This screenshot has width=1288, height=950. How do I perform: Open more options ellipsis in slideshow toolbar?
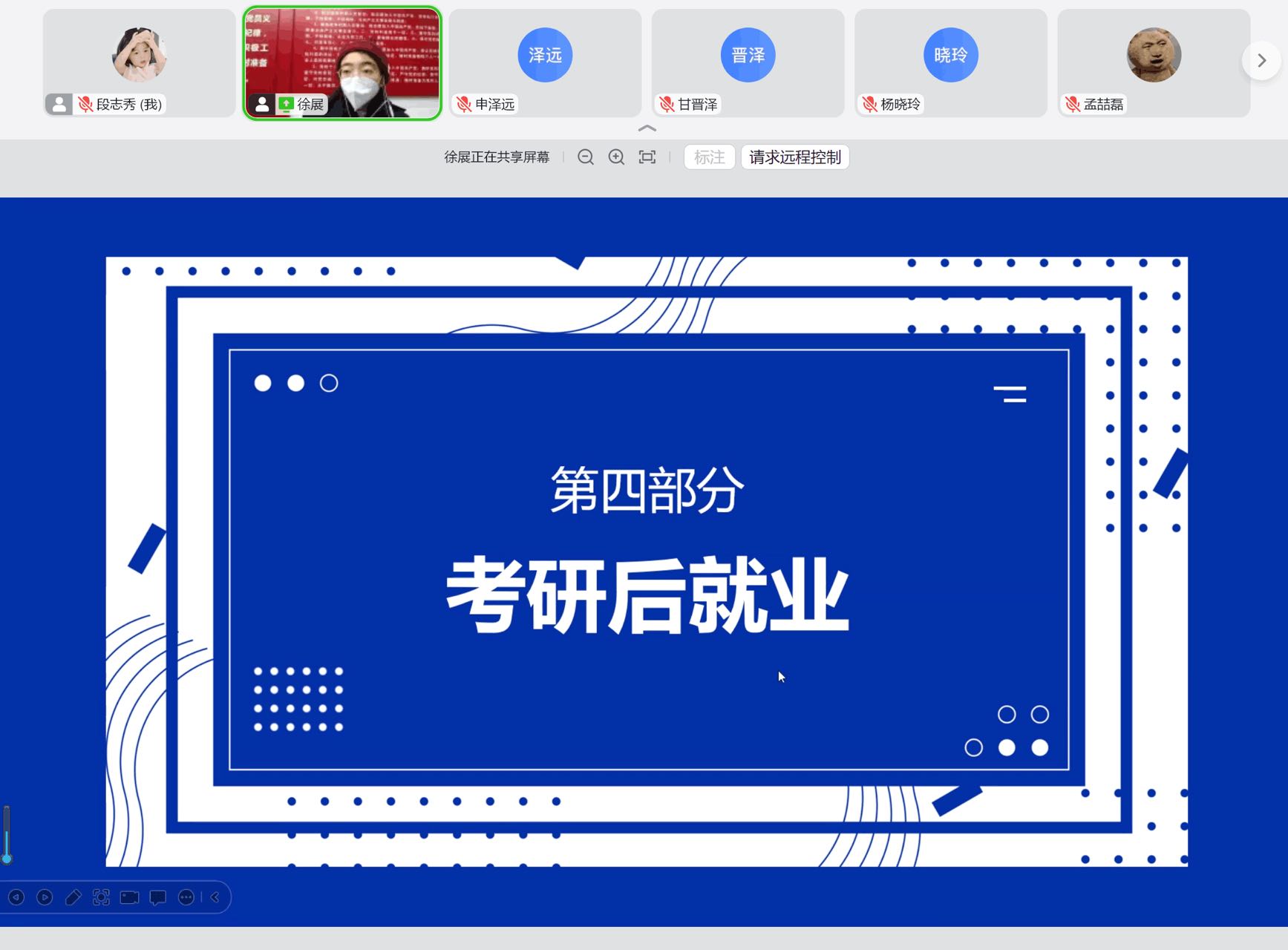pos(186,897)
